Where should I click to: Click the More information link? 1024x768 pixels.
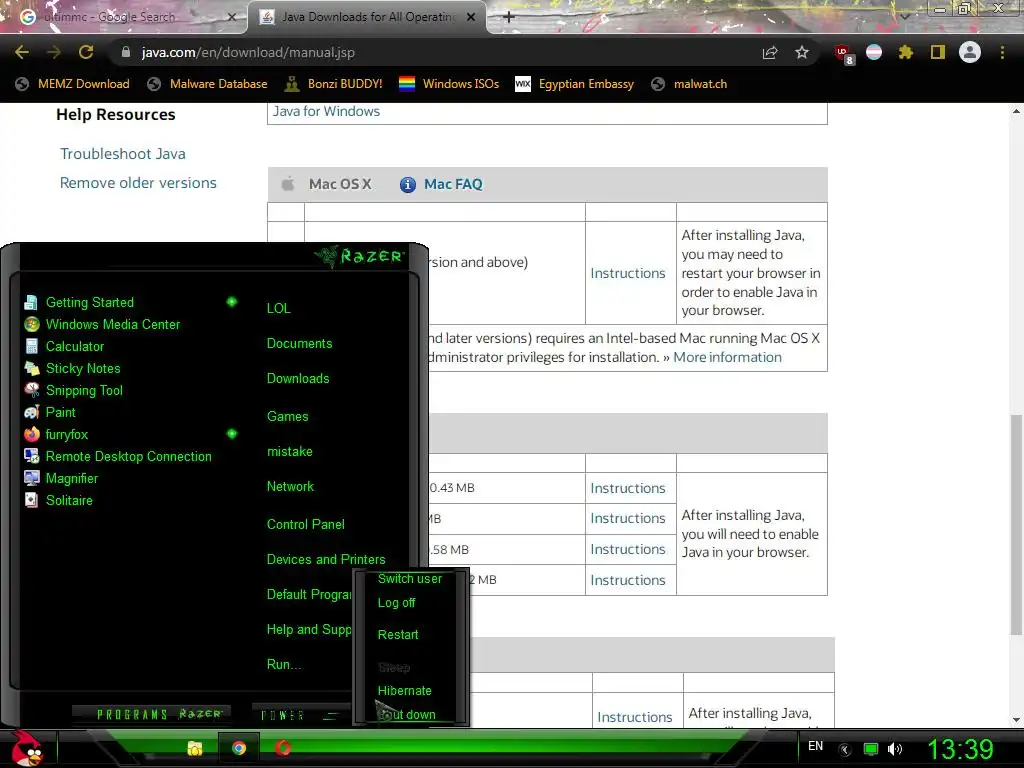pos(727,357)
